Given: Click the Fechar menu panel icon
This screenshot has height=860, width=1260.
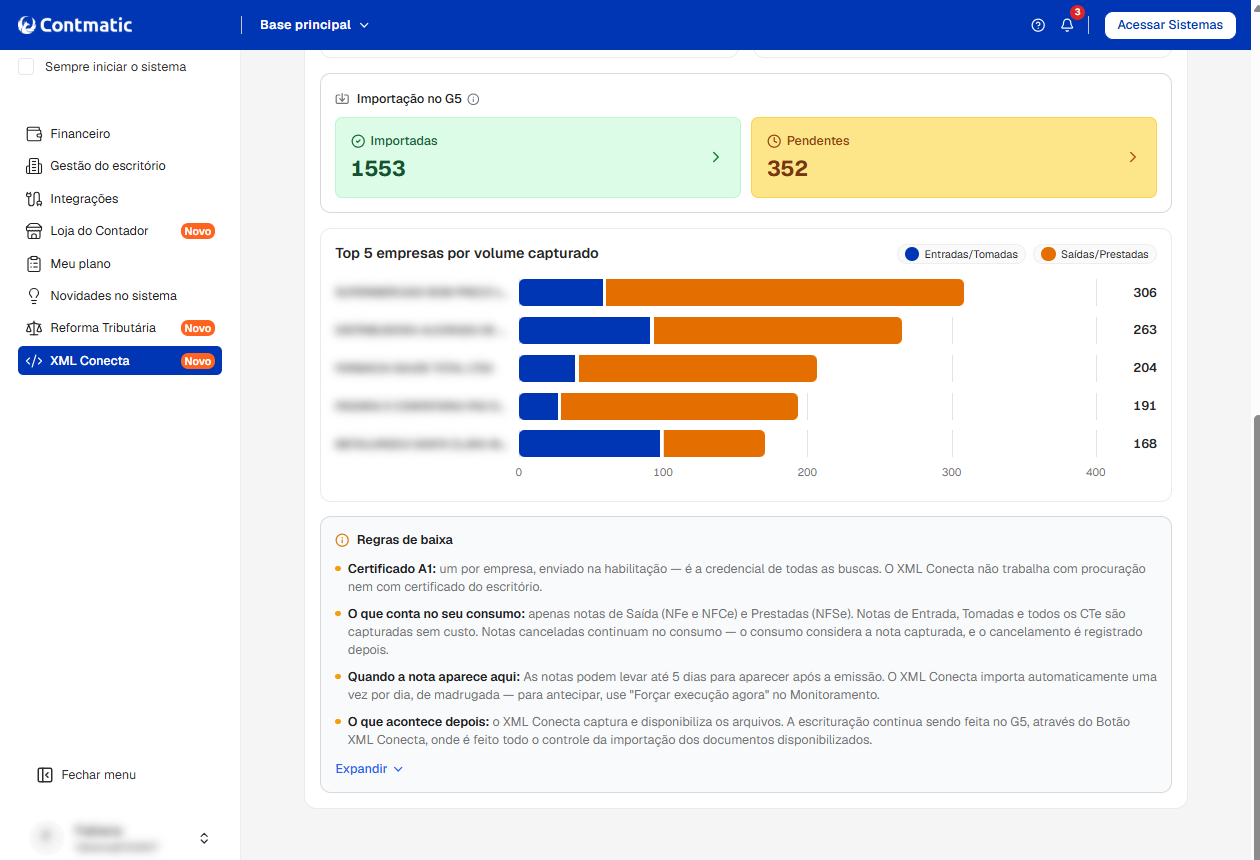Looking at the screenshot, I should [44, 775].
